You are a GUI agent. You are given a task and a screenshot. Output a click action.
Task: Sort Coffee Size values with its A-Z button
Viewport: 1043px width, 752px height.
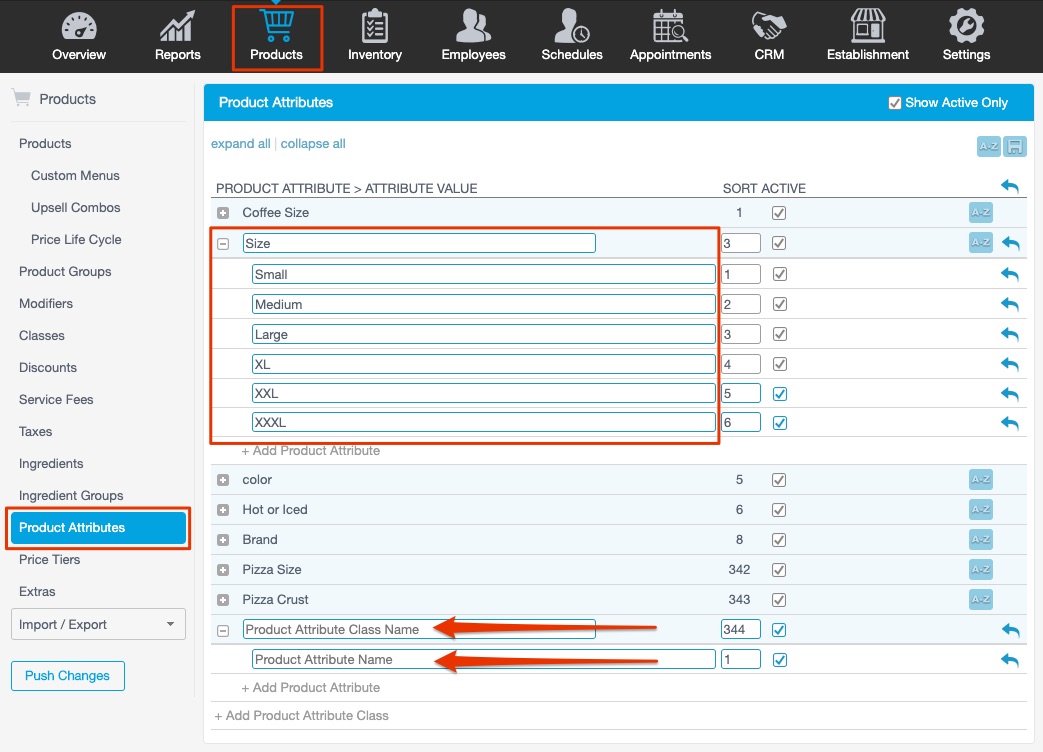tap(988, 212)
